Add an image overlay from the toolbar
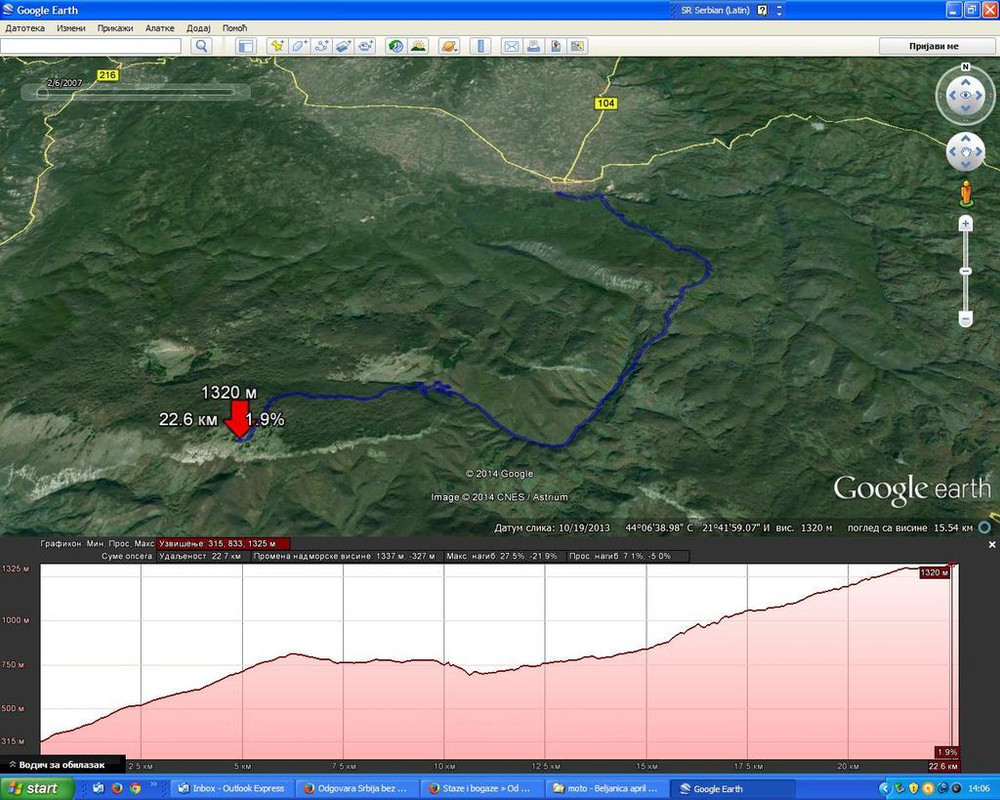Viewport: 1000px width, 800px height. (343, 46)
